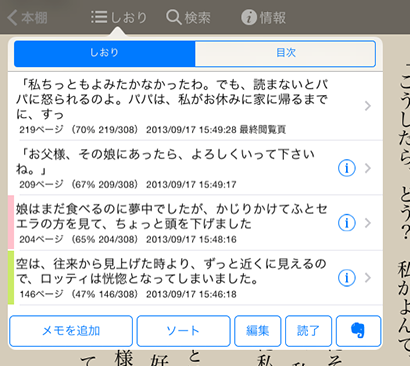410x366 pixels.
Task: Open chevron of page 204 bookmark
Action: pos(368,223)
